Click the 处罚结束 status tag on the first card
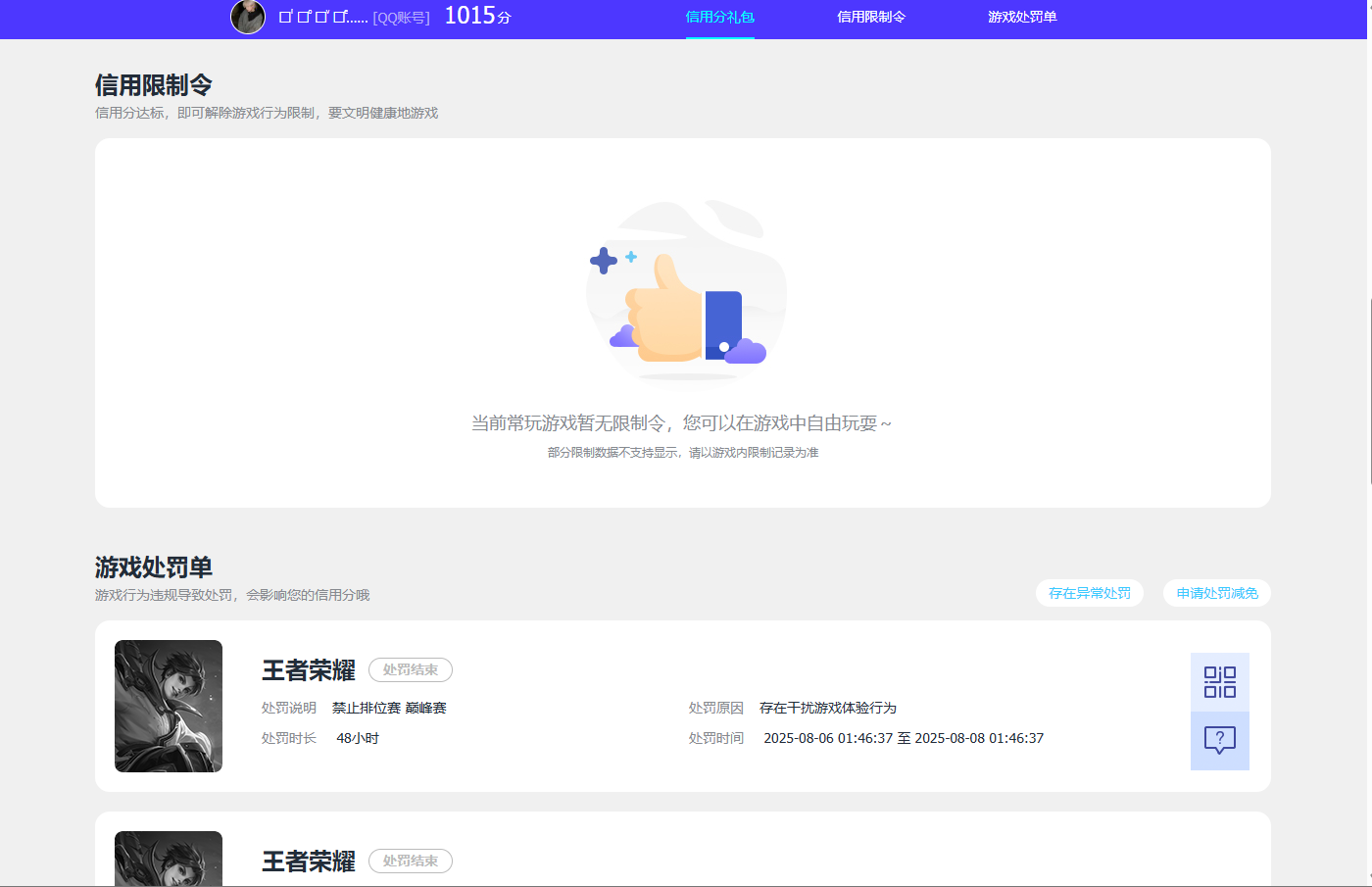 [x=410, y=669]
